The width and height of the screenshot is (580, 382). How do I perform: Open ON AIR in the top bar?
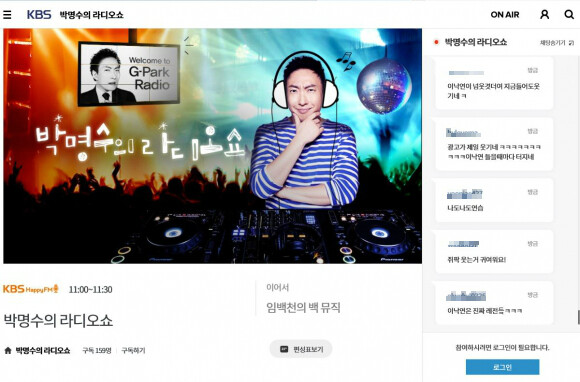click(x=505, y=15)
